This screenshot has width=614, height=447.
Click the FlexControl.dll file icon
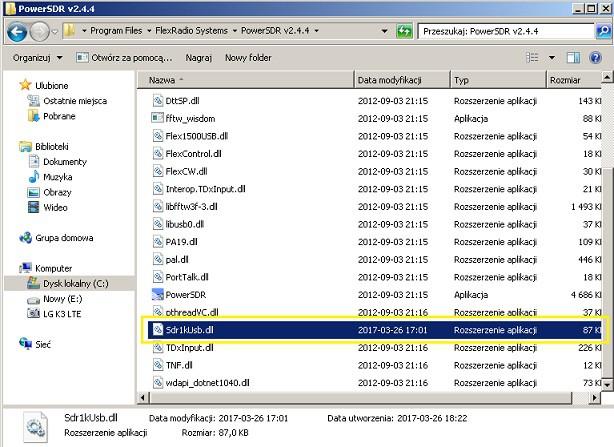[x=157, y=153]
